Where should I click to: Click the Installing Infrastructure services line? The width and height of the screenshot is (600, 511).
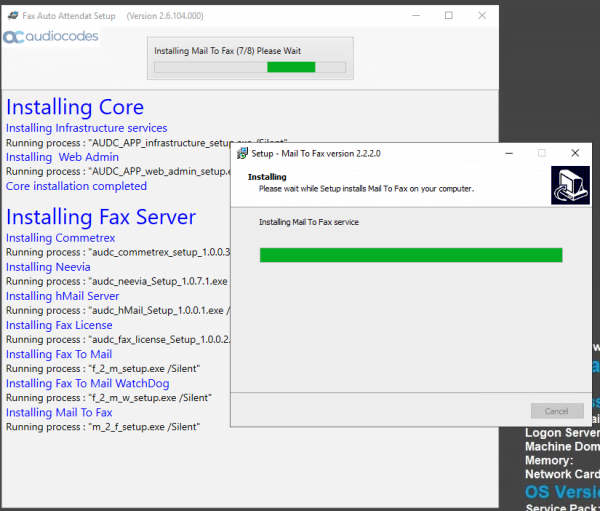[x=86, y=128]
